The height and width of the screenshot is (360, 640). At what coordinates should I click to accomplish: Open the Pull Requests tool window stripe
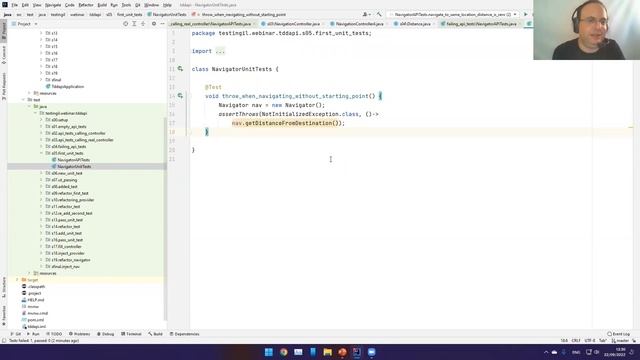(4, 87)
